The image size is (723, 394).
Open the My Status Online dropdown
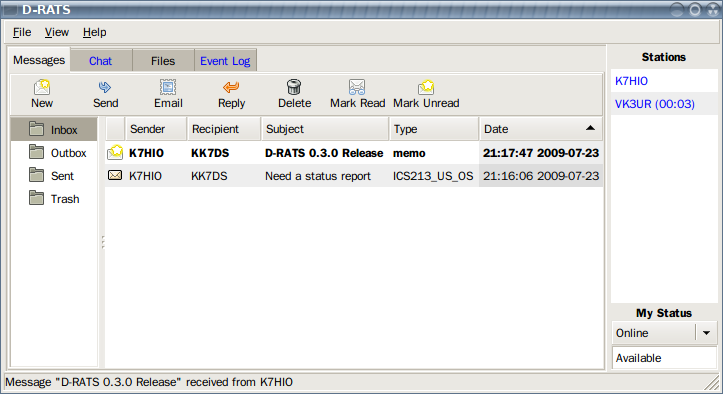click(x=664, y=333)
